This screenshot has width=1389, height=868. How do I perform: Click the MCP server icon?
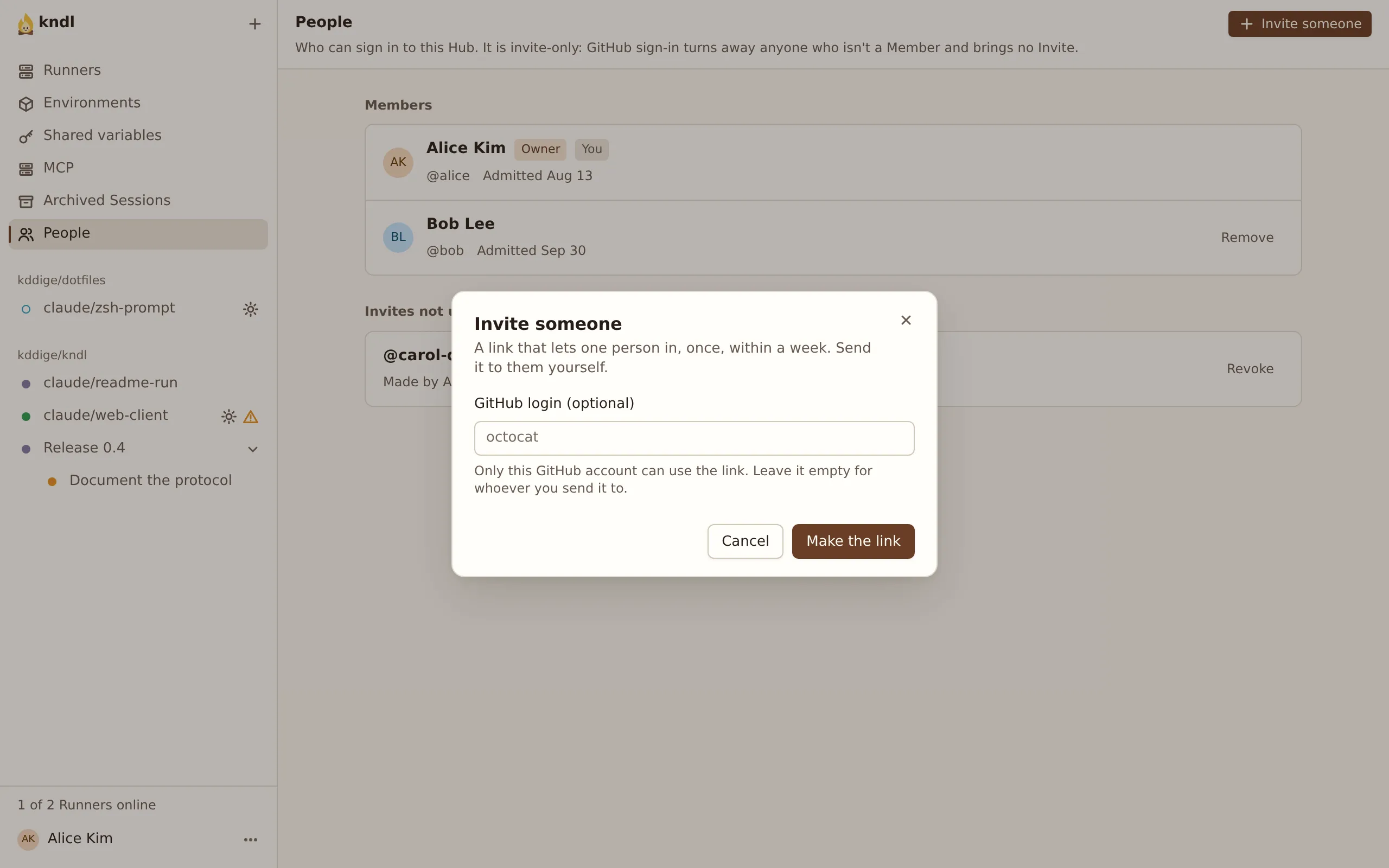[26, 169]
